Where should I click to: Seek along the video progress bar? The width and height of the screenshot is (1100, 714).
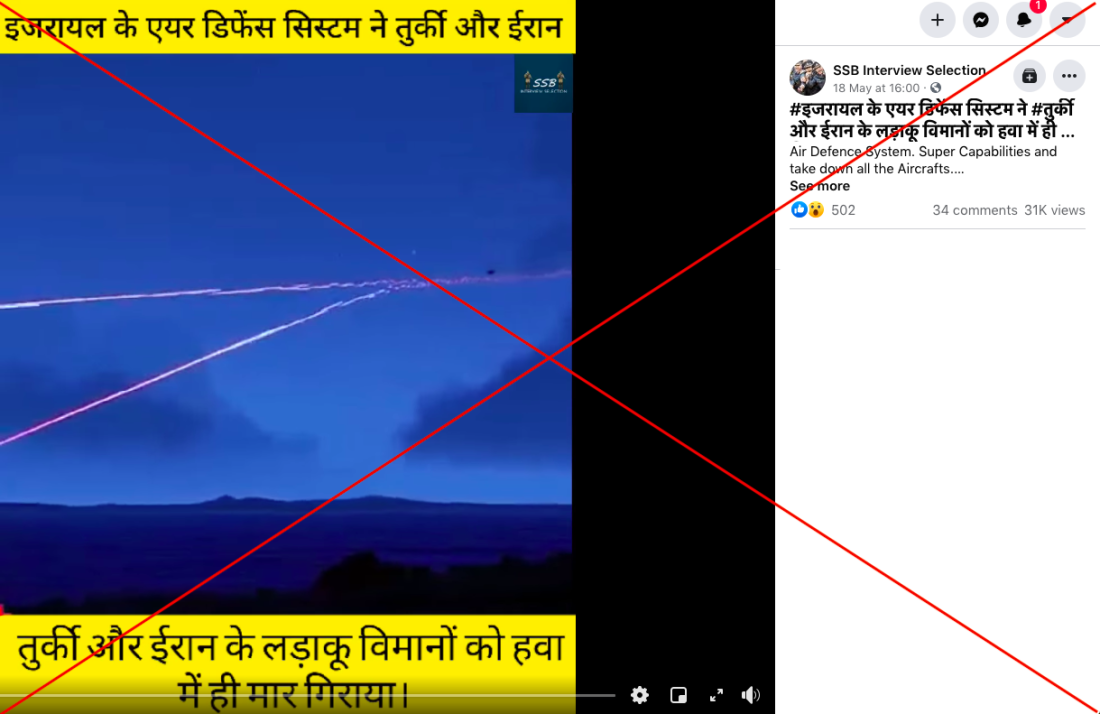[x=307, y=695]
